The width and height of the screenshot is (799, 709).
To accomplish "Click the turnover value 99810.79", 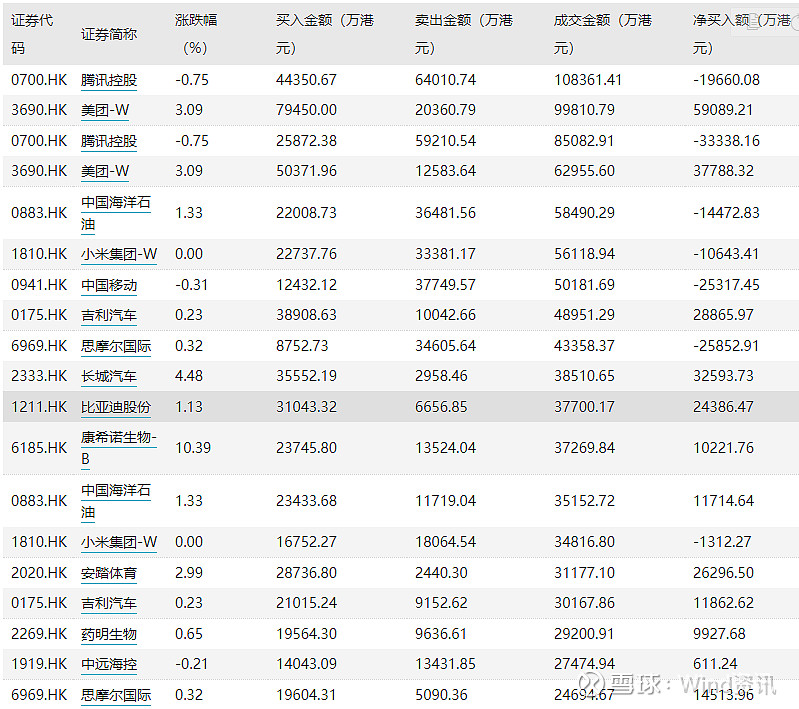I will point(584,110).
